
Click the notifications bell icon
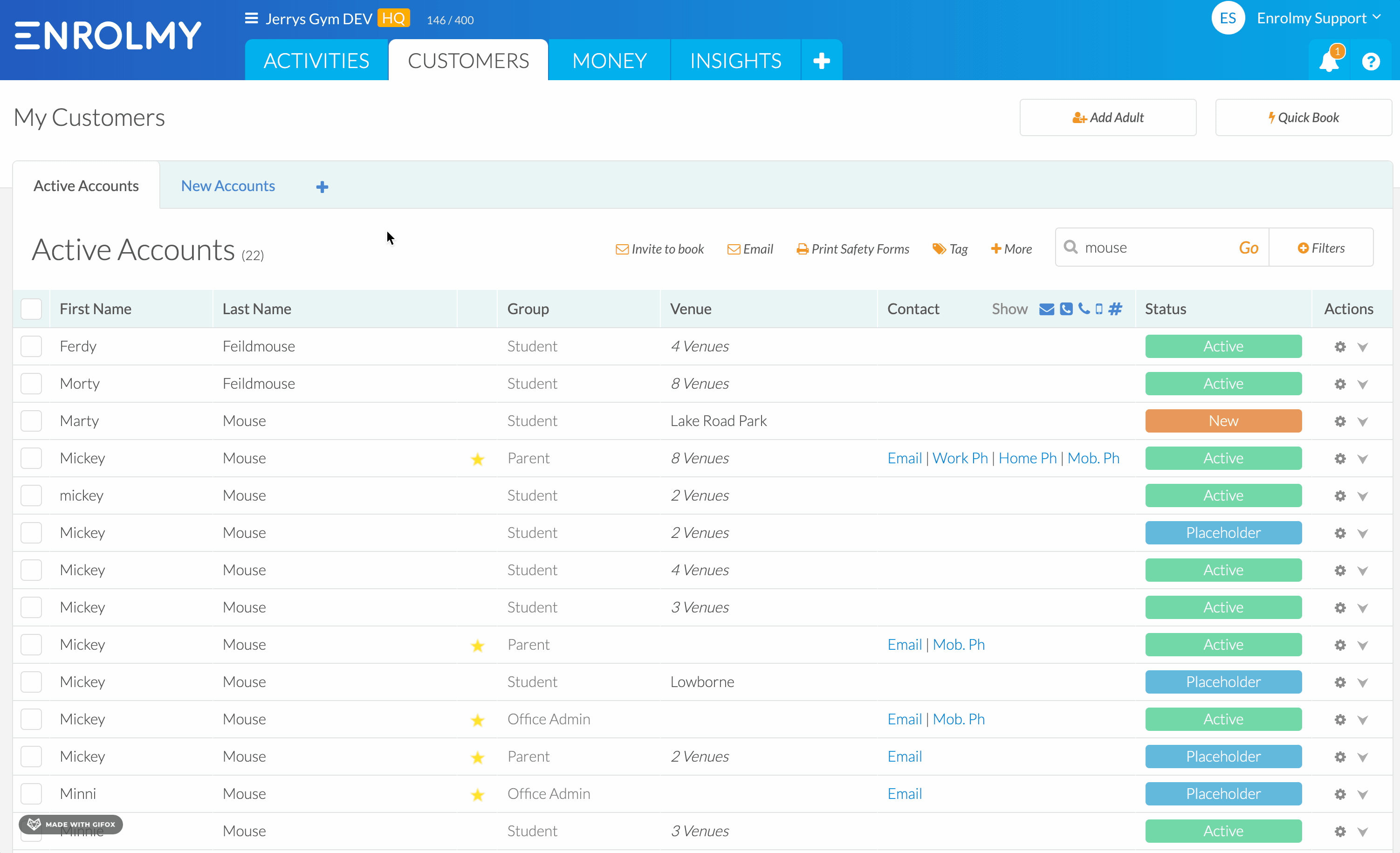click(x=1328, y=62)
